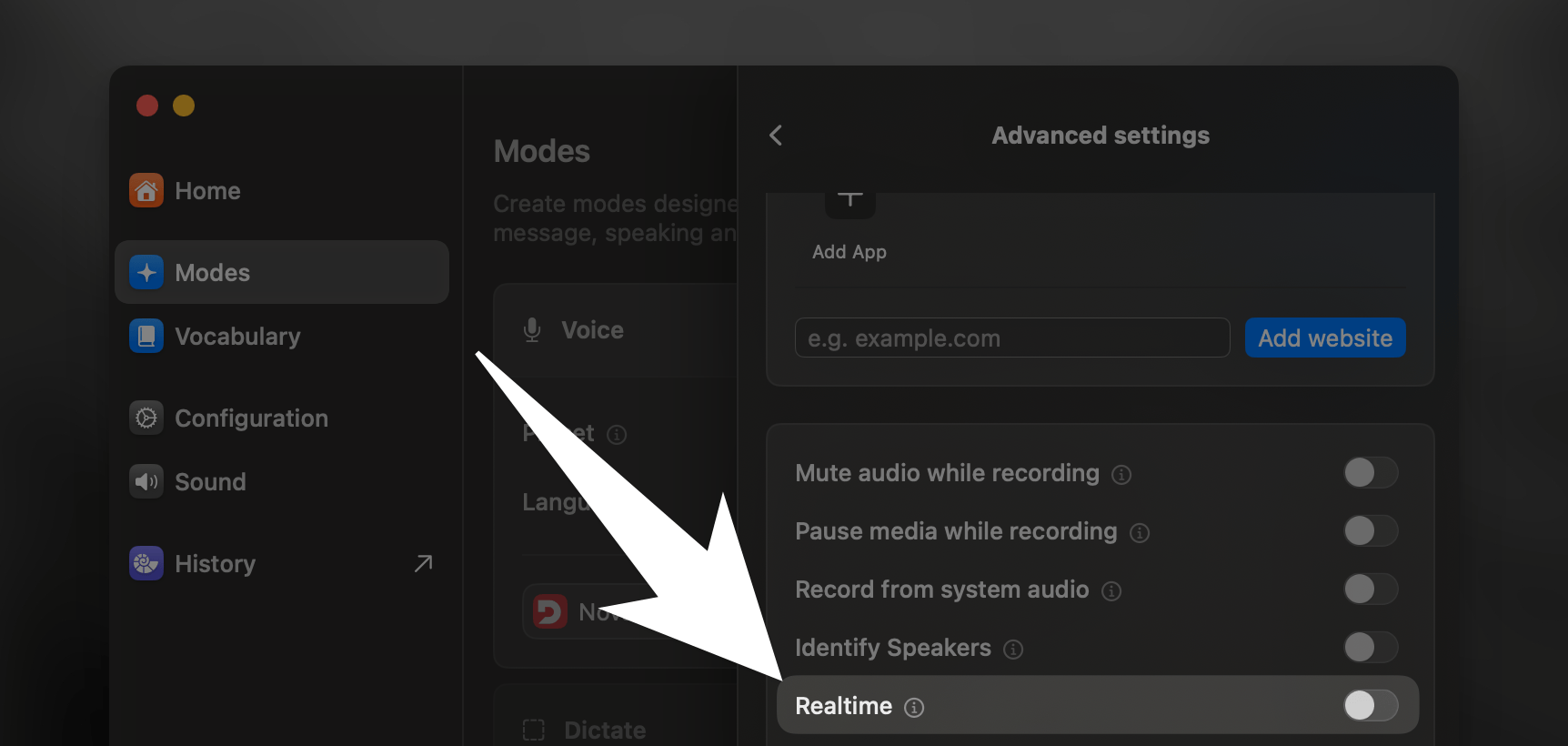Viewport: 1568px width, 746px height.
Task: Click the History icon in sidebar
Action: (x=146, y=563)
